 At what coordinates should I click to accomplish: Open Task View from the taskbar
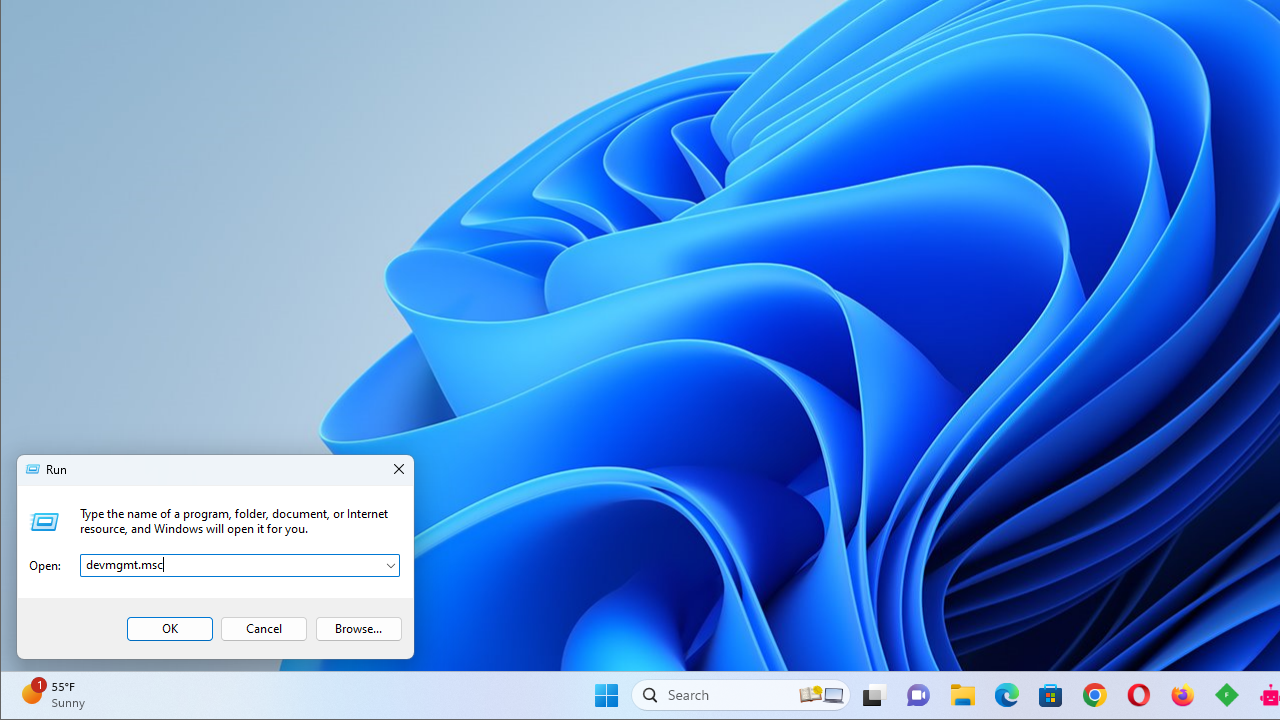[875, 695]
